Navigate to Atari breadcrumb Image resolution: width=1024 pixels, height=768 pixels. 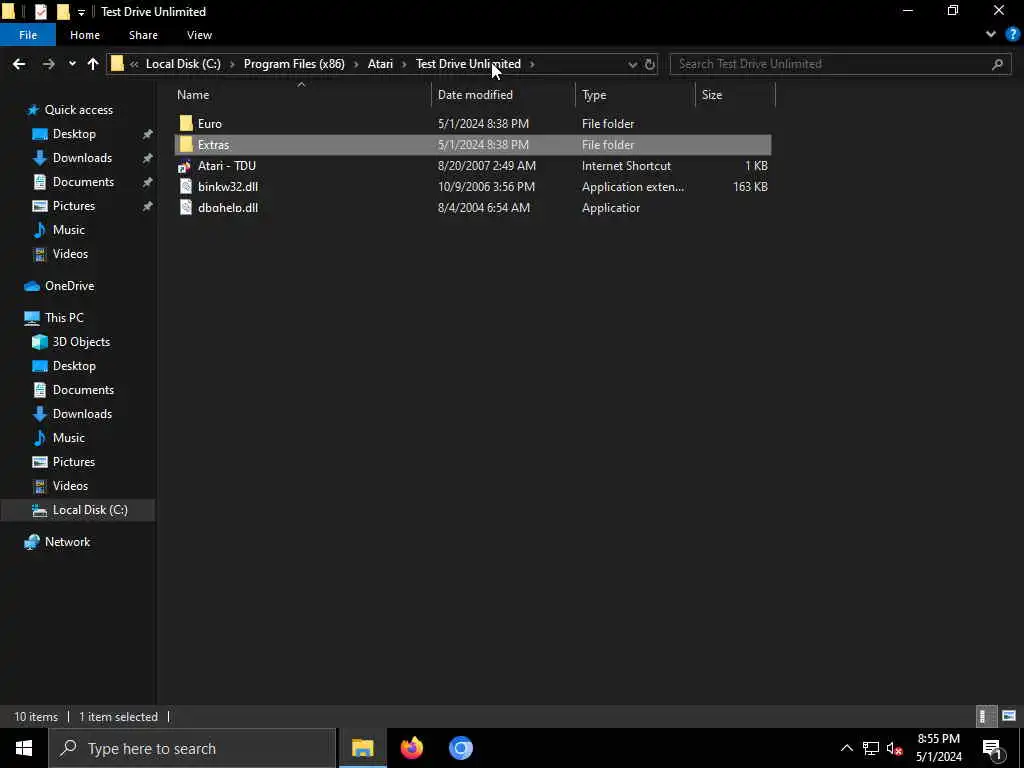pos(380,64)
